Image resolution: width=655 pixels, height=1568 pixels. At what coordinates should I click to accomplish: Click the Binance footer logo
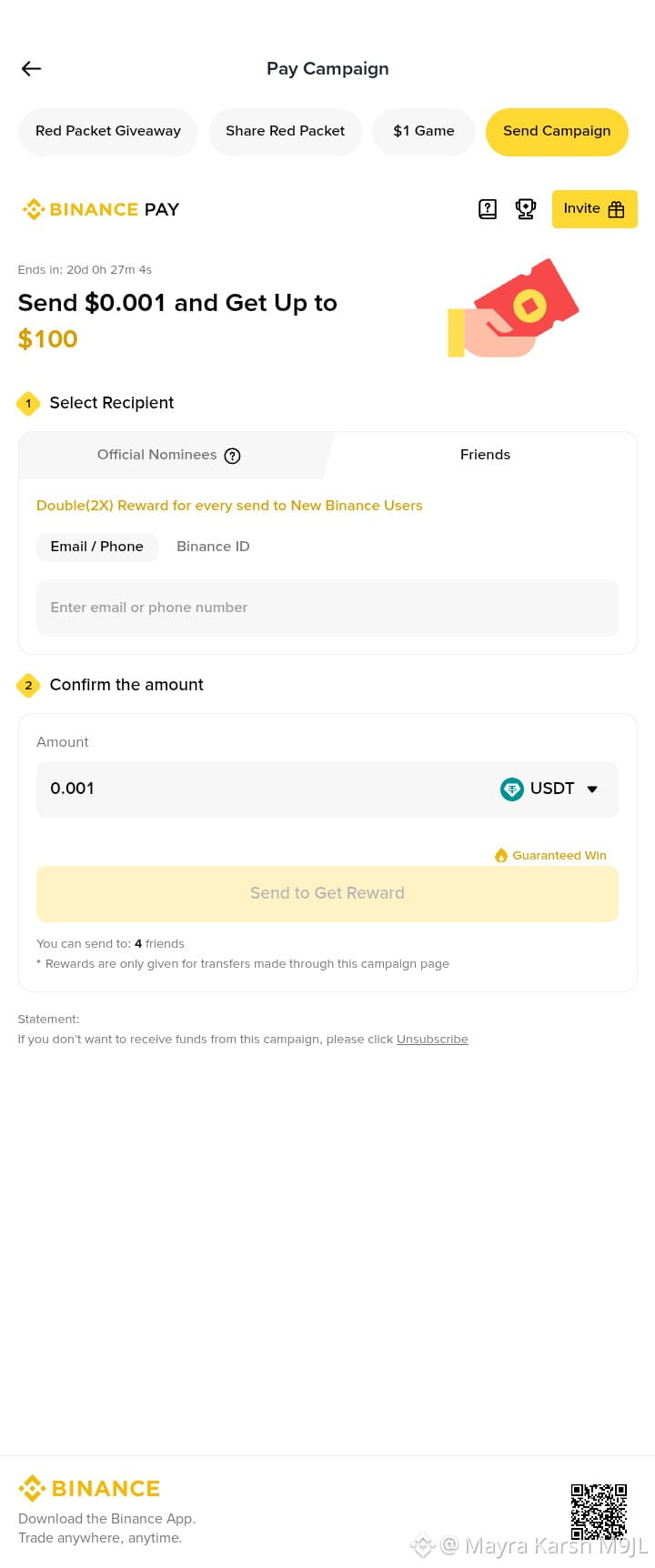(89, 1488)
